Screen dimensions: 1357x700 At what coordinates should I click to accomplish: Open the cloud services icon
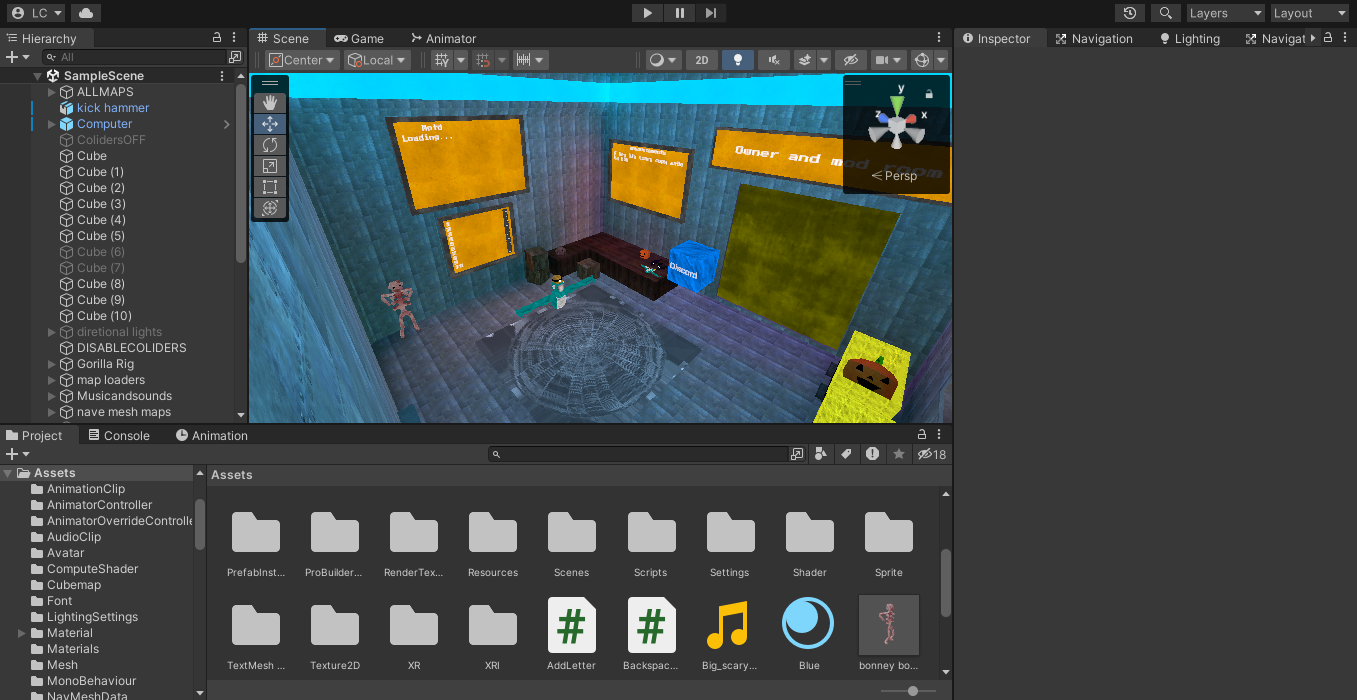tap(86, 13)
